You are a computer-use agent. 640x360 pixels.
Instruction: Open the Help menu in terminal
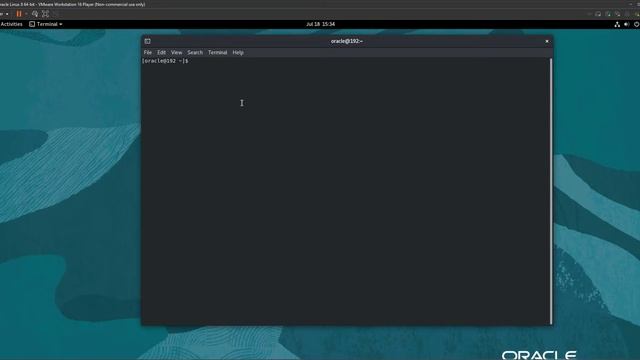coord(238,52)
